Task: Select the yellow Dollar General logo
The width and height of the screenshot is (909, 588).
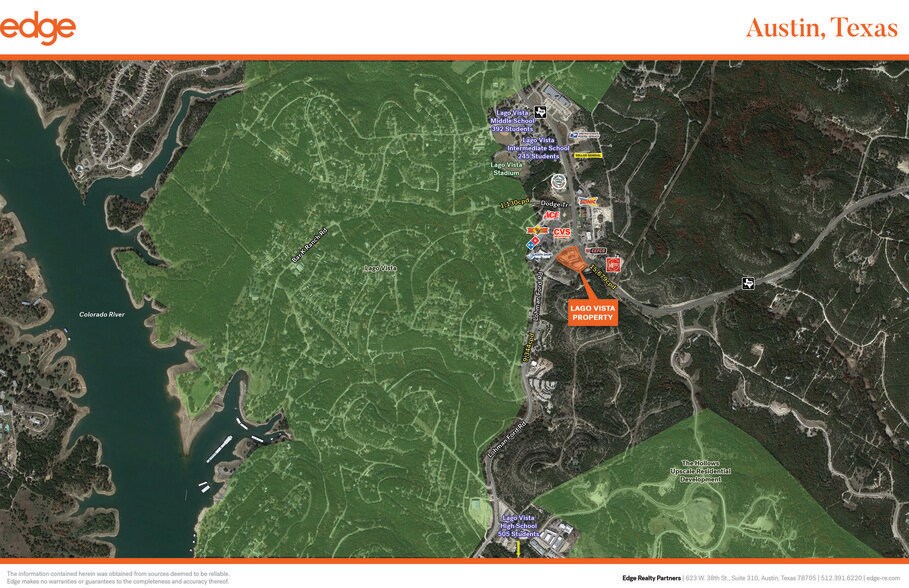Action: pyautogui.click(x=587, y=155)
